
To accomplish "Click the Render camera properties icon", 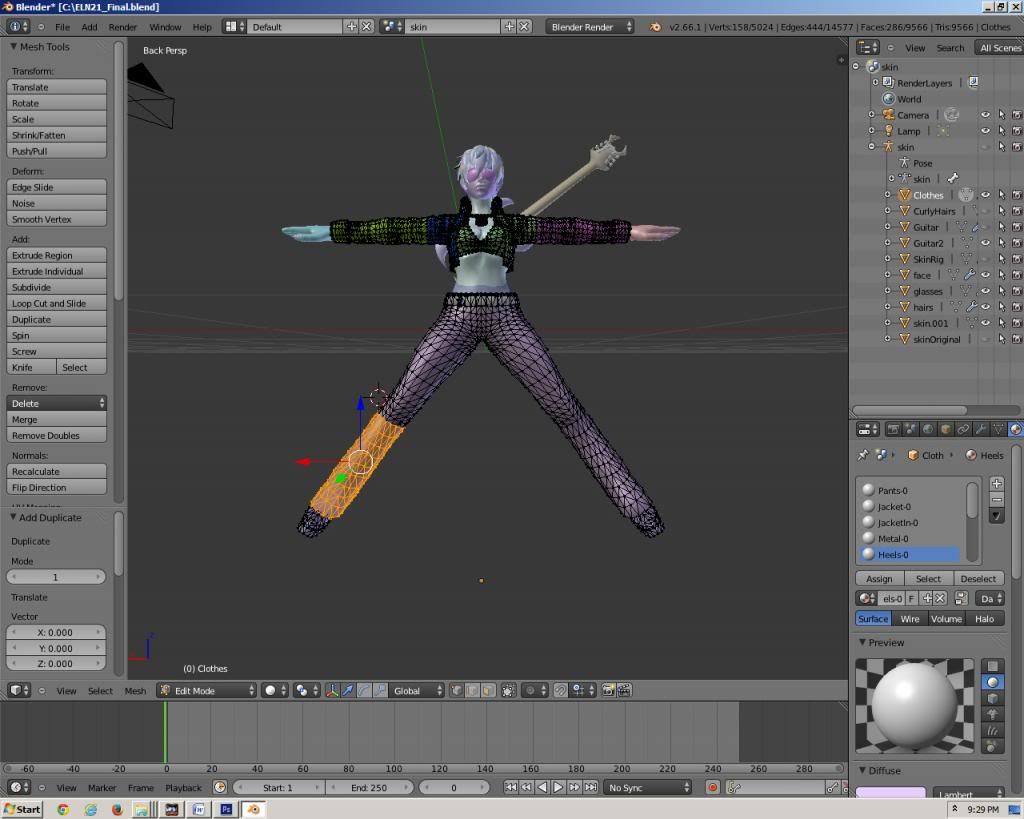I will (892, 429).
